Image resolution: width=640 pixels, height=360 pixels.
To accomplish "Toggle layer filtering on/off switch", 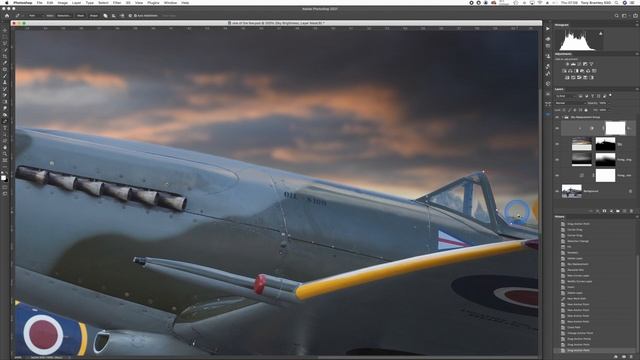I will click(610, 95).
